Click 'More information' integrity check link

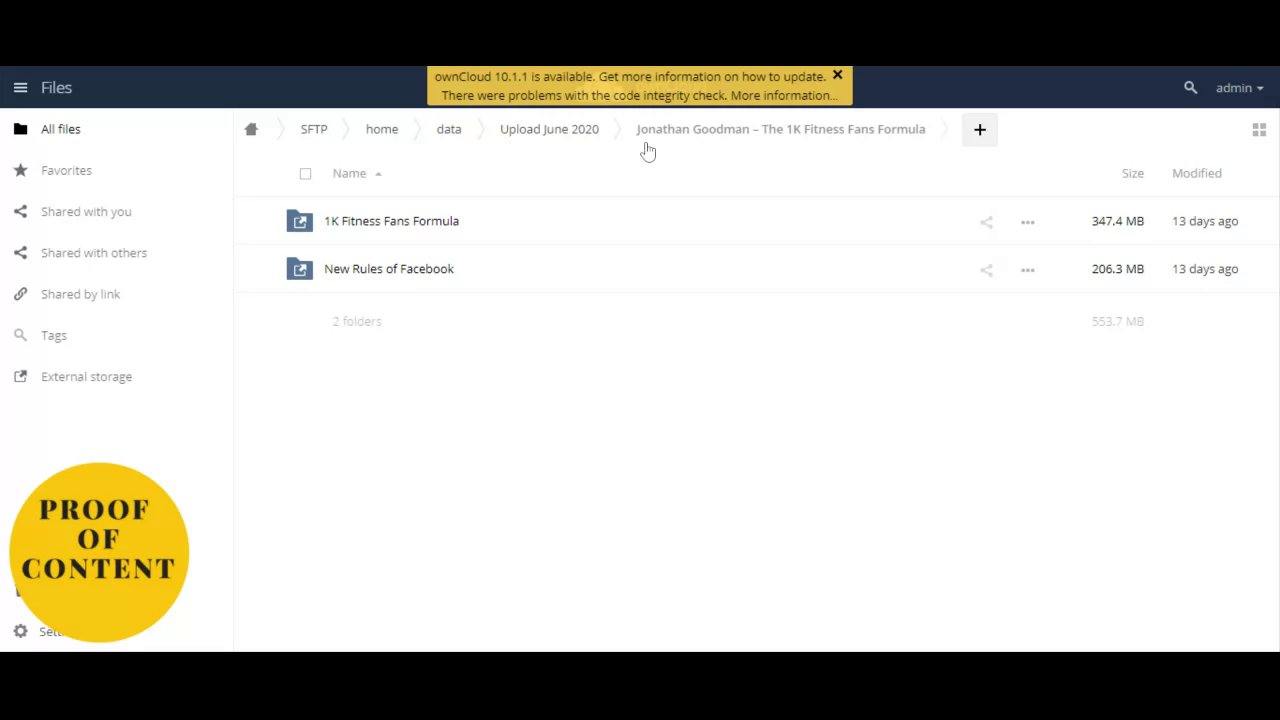point(784,95)
